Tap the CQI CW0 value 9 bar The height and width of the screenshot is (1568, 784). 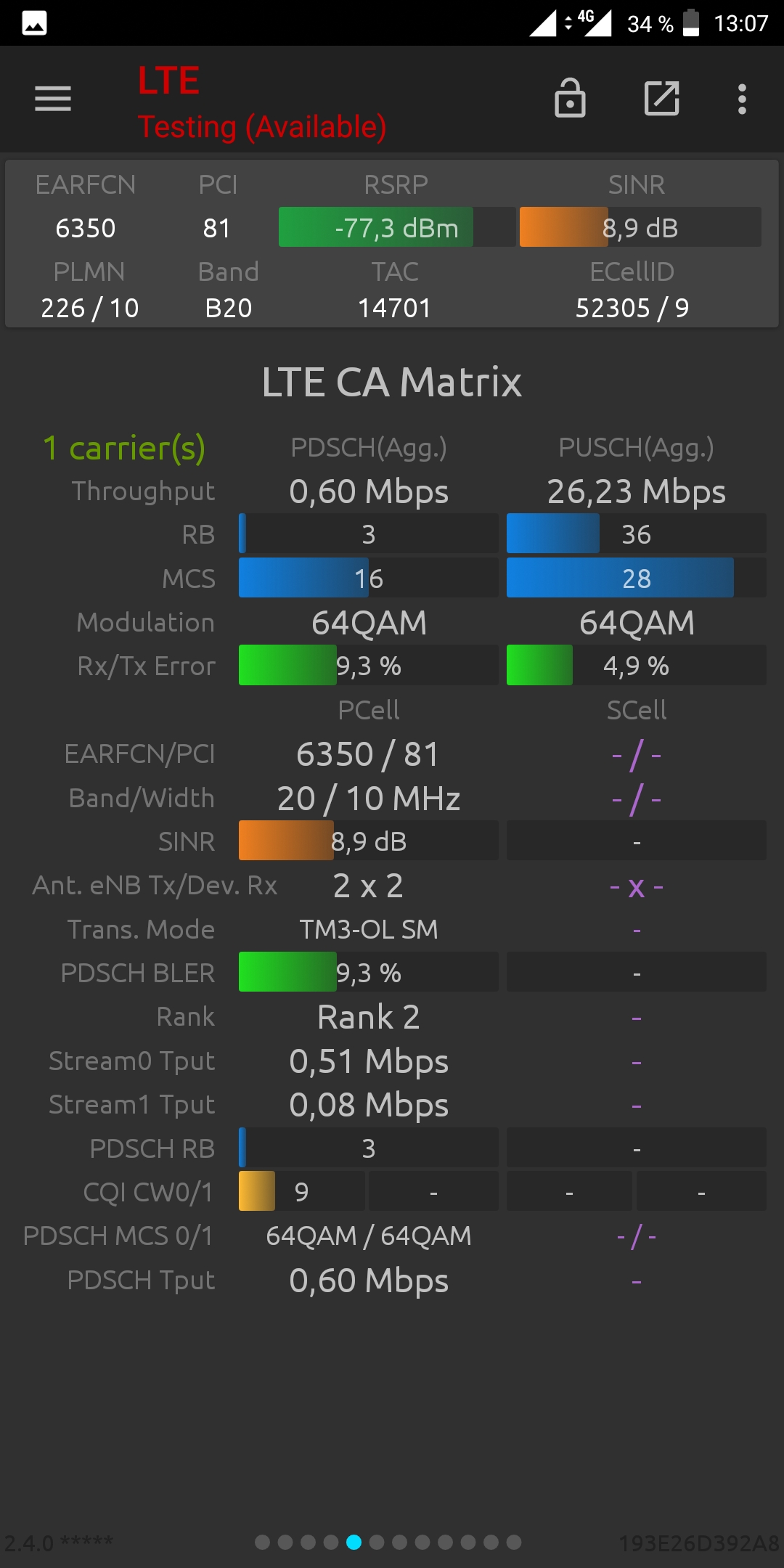[302, 1191]
